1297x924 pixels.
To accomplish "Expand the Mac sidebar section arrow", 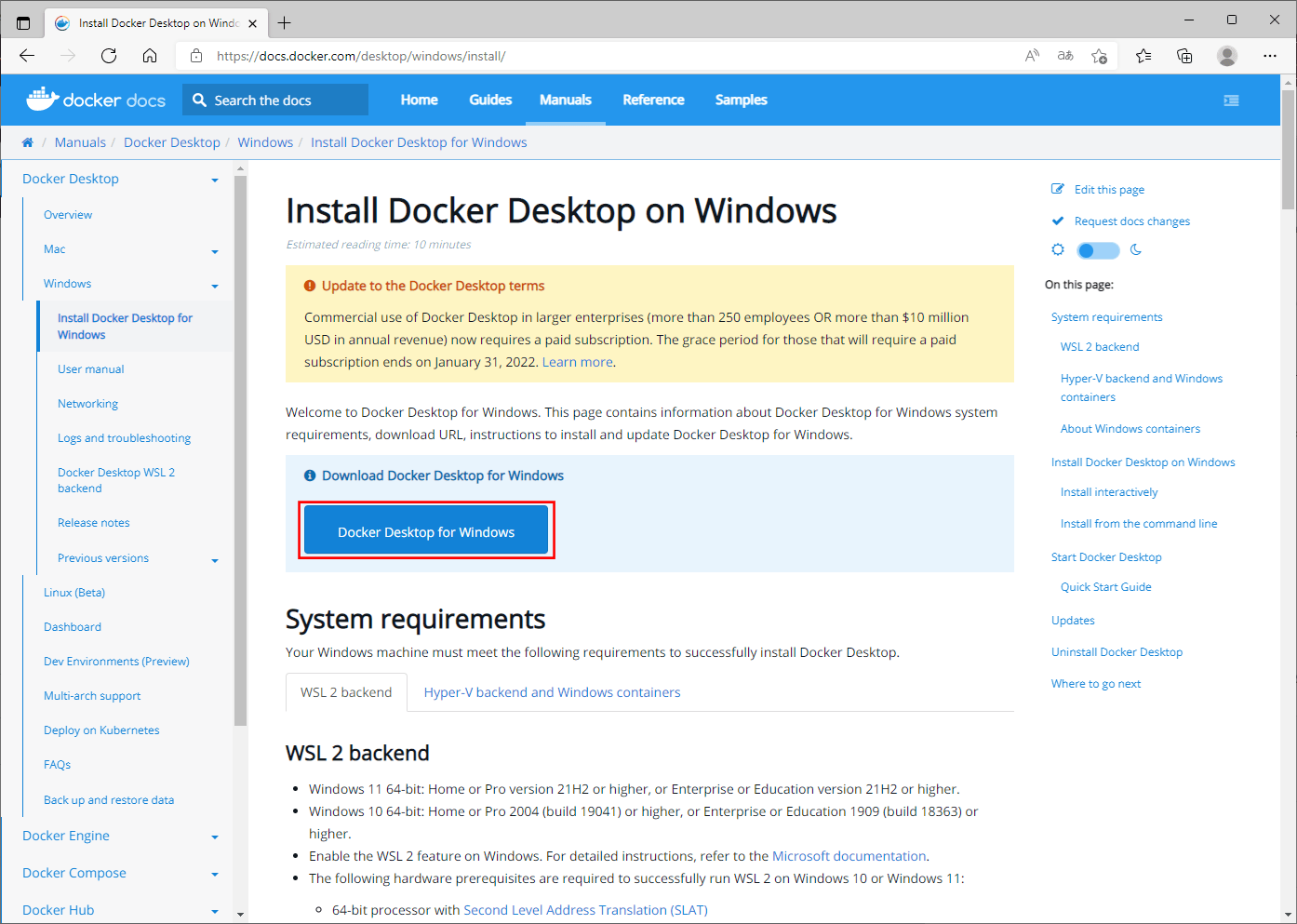I will pyautogui.click(x=215, y=251).
